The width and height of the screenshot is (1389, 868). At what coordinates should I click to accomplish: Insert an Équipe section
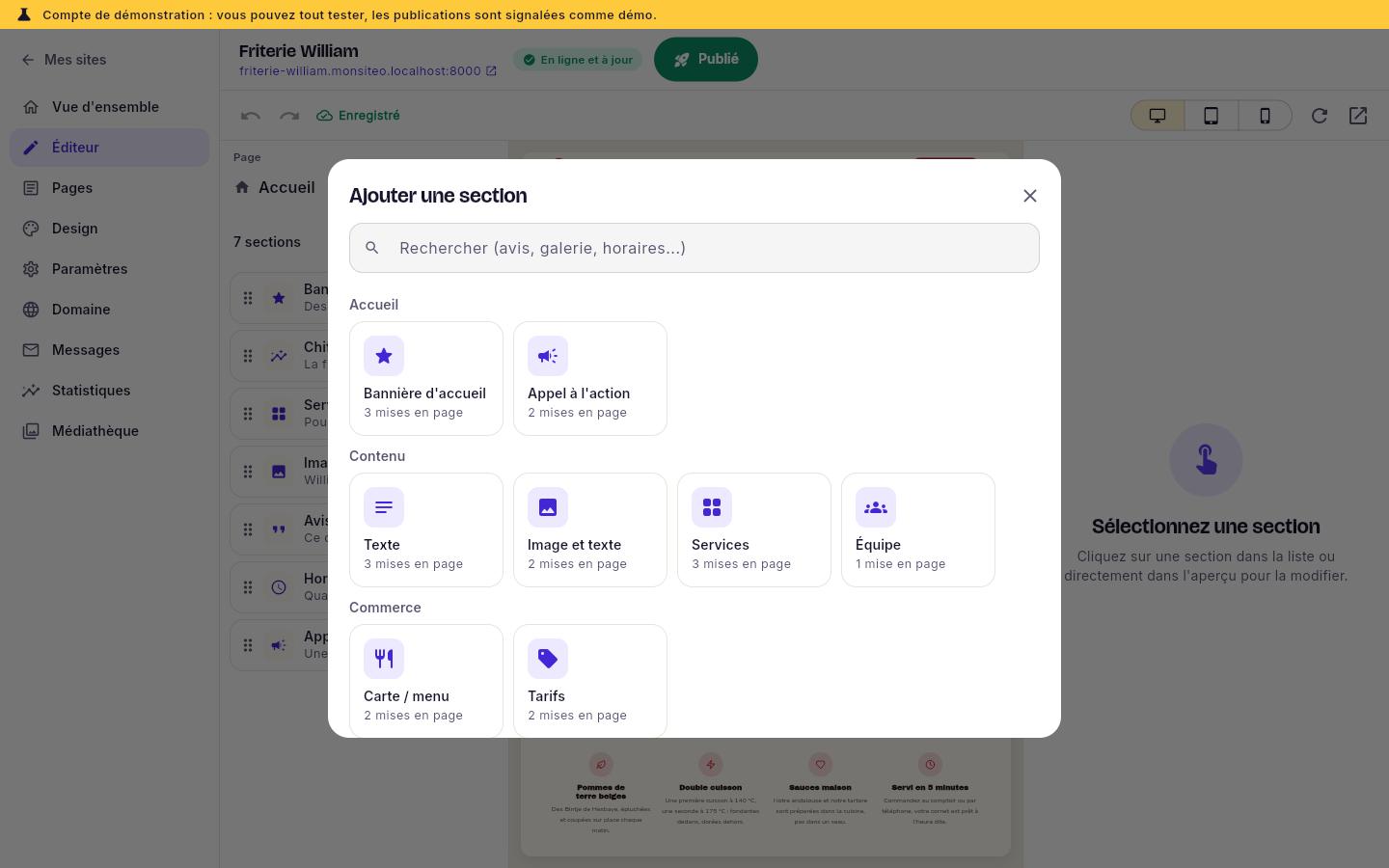point(918,529)
